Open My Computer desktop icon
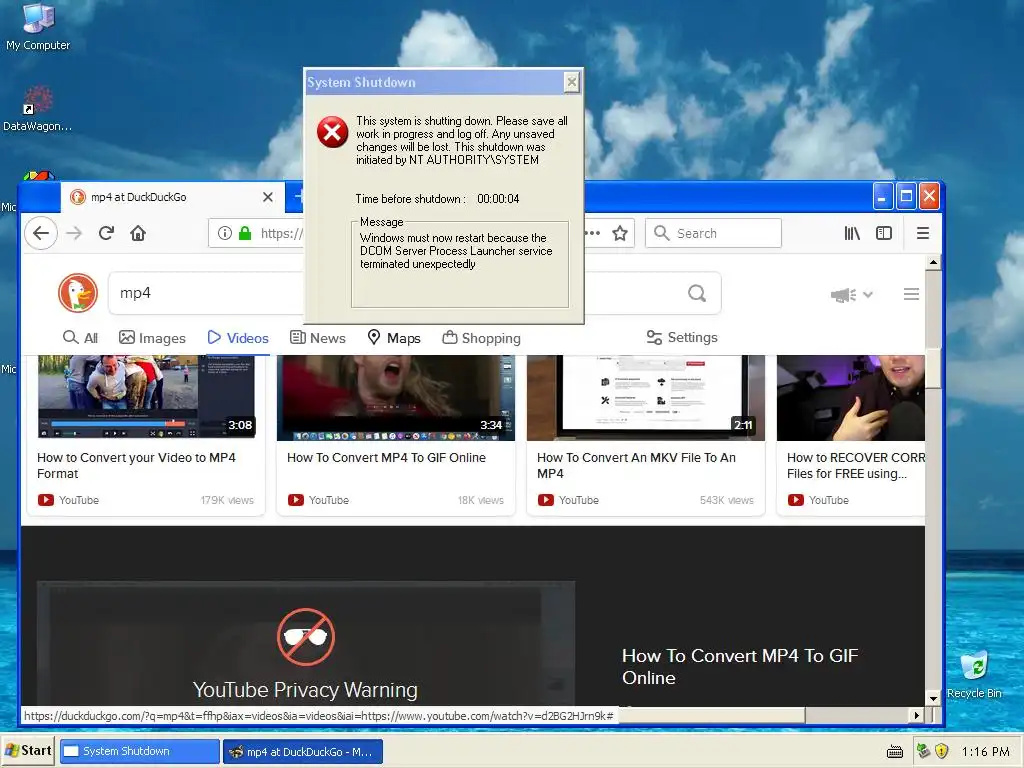Viewport: 1024px width, 768px height. (x=38, y=27)
